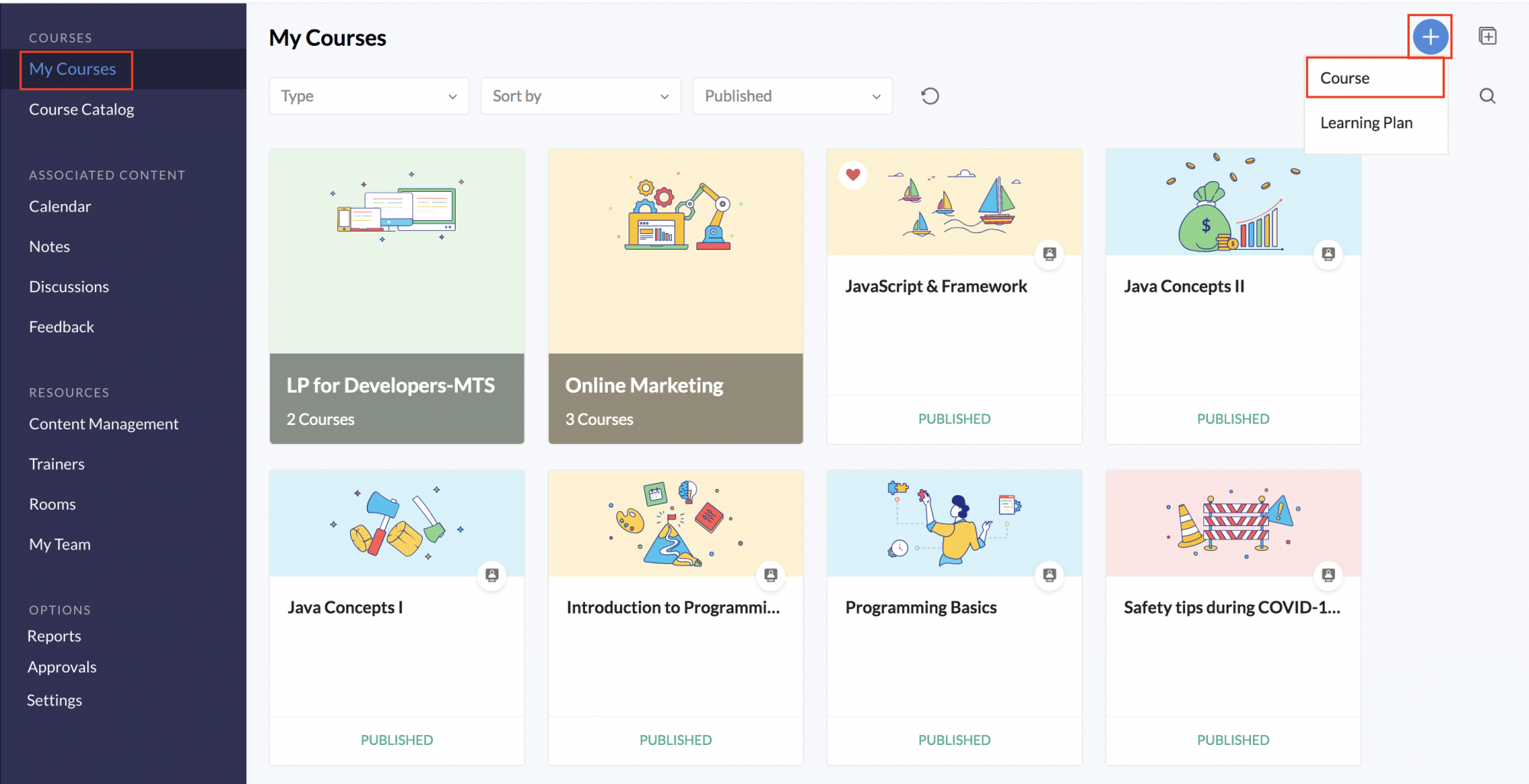The image size is (1529, 784).
Task: Click the blue plus add button
Action: pos(1430,37)
